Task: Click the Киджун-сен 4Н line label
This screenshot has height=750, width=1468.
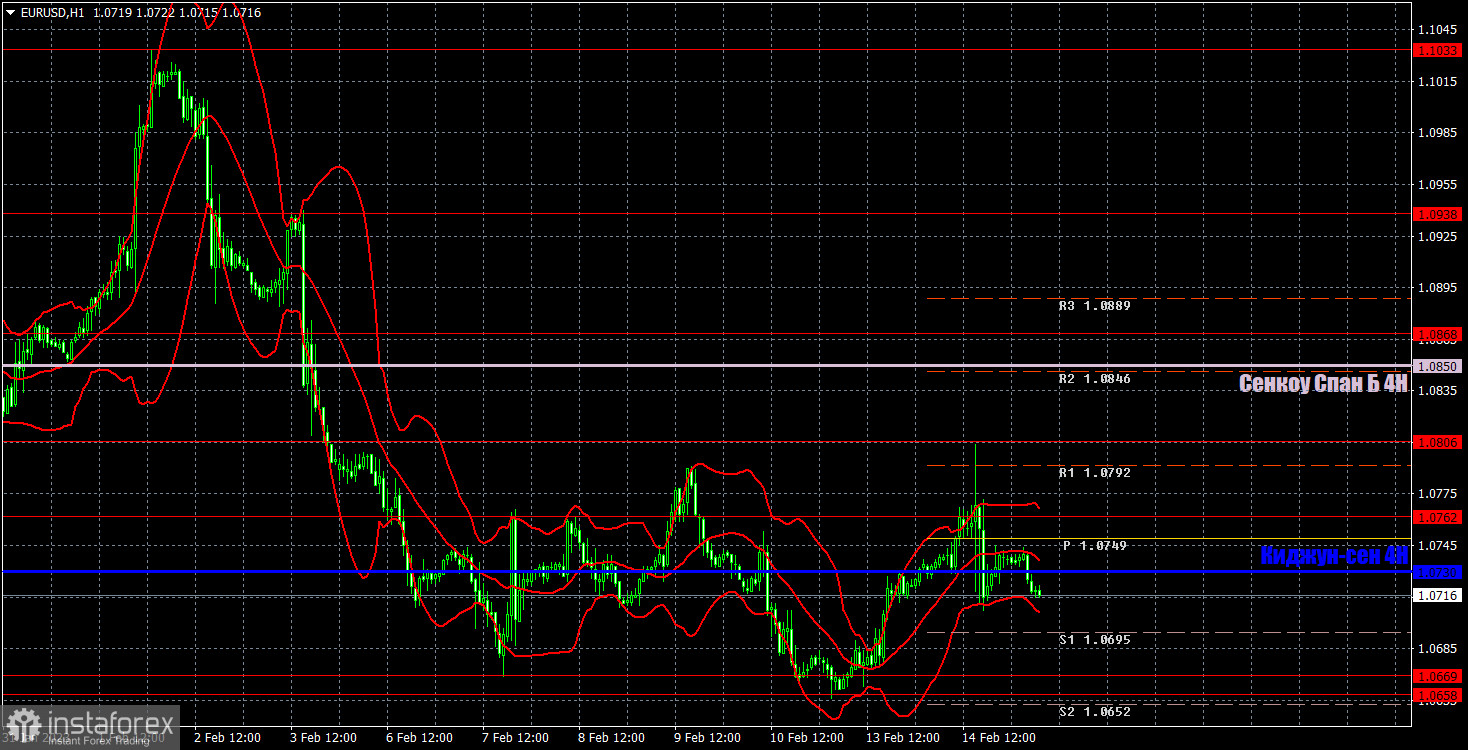Action: tap(1334, 555)
